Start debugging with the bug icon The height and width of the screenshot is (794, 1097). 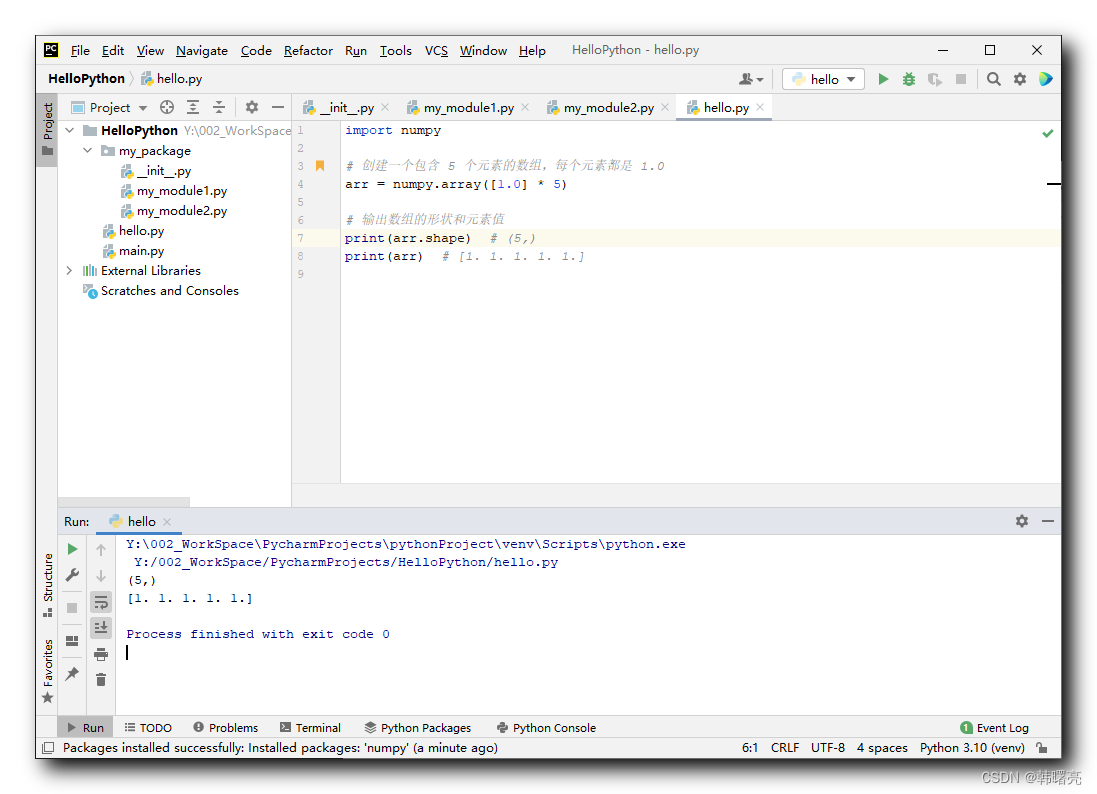[908, 79]
